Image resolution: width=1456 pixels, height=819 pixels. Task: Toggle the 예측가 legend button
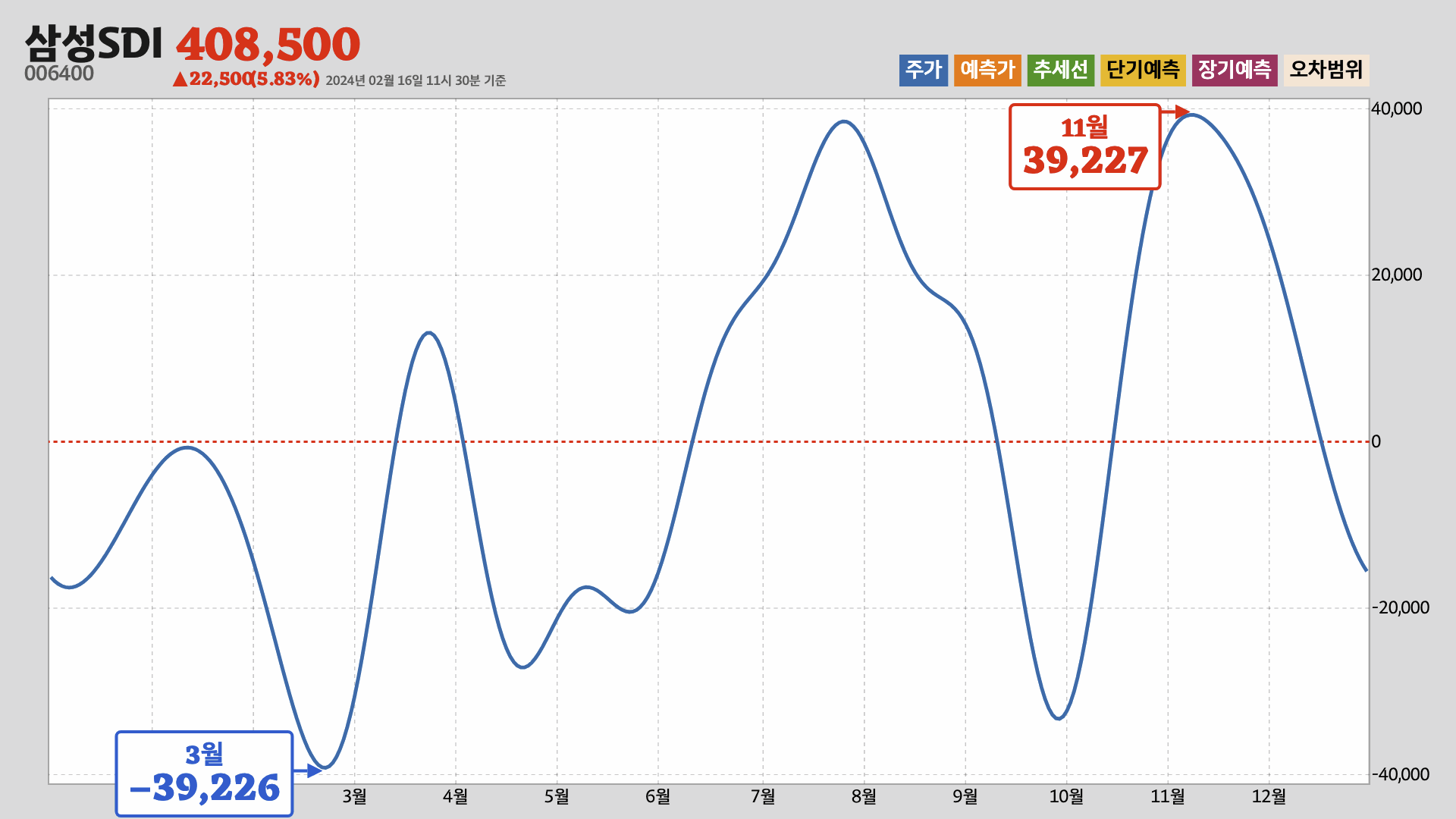pyautogui.click(x=987, y=71)
